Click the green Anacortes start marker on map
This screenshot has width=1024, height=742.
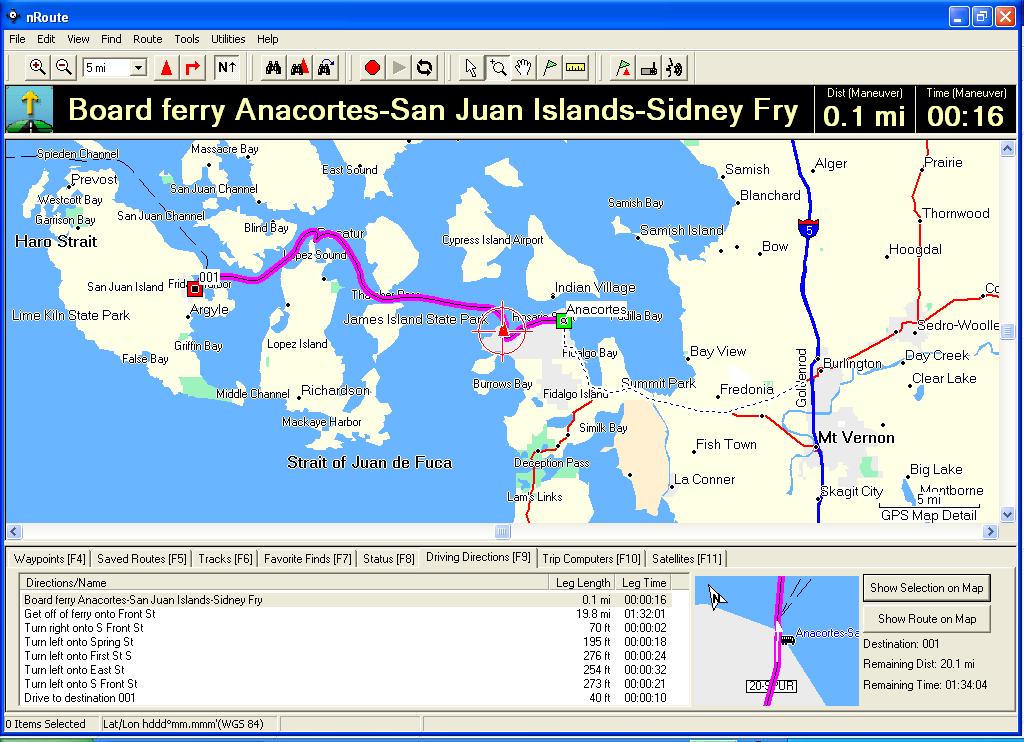[564, 321]
